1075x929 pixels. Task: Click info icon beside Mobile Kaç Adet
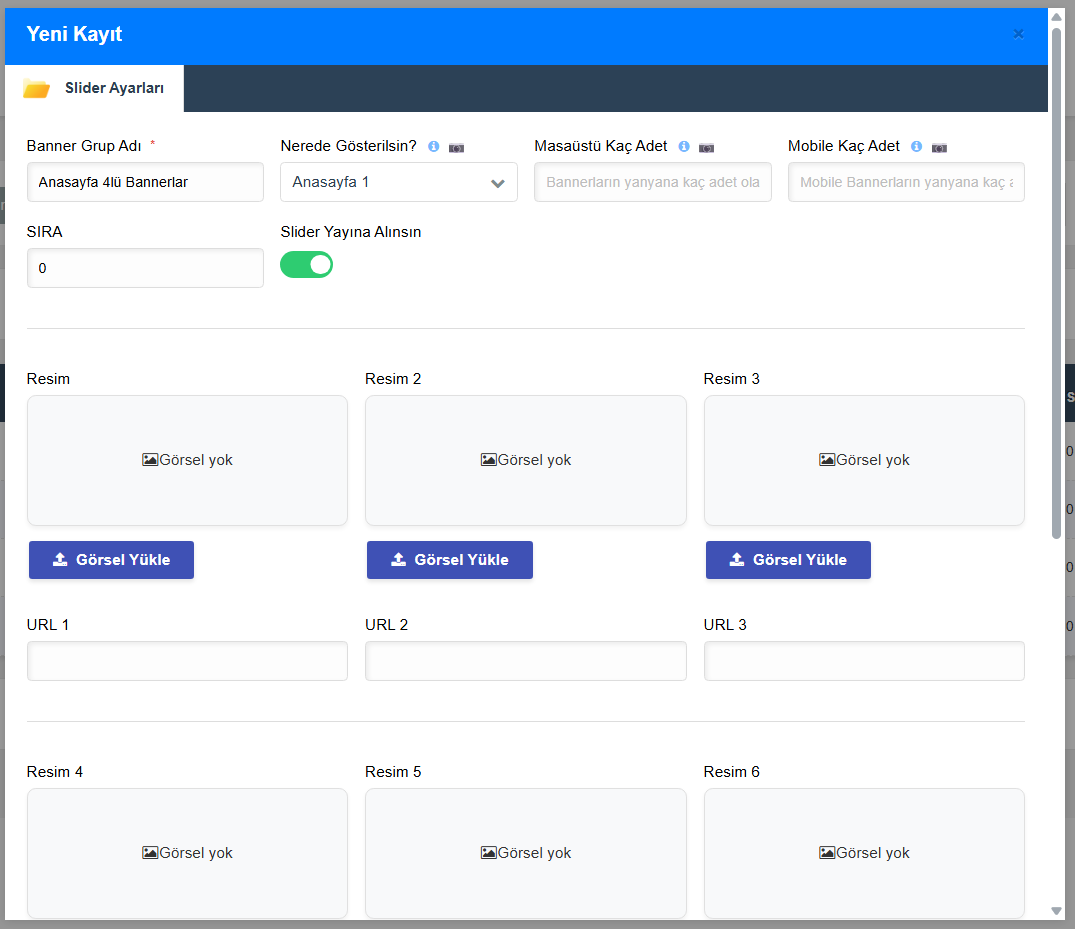point(916,147)
